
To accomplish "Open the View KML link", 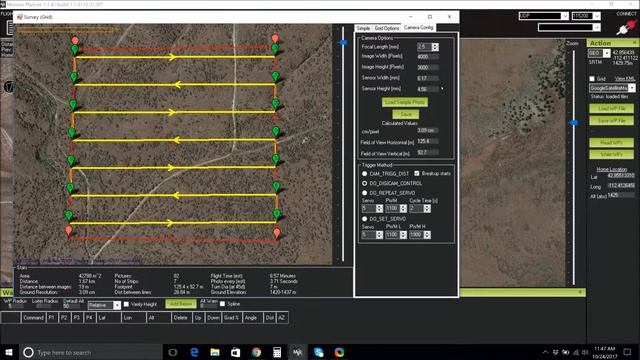I will click(624, 79).
